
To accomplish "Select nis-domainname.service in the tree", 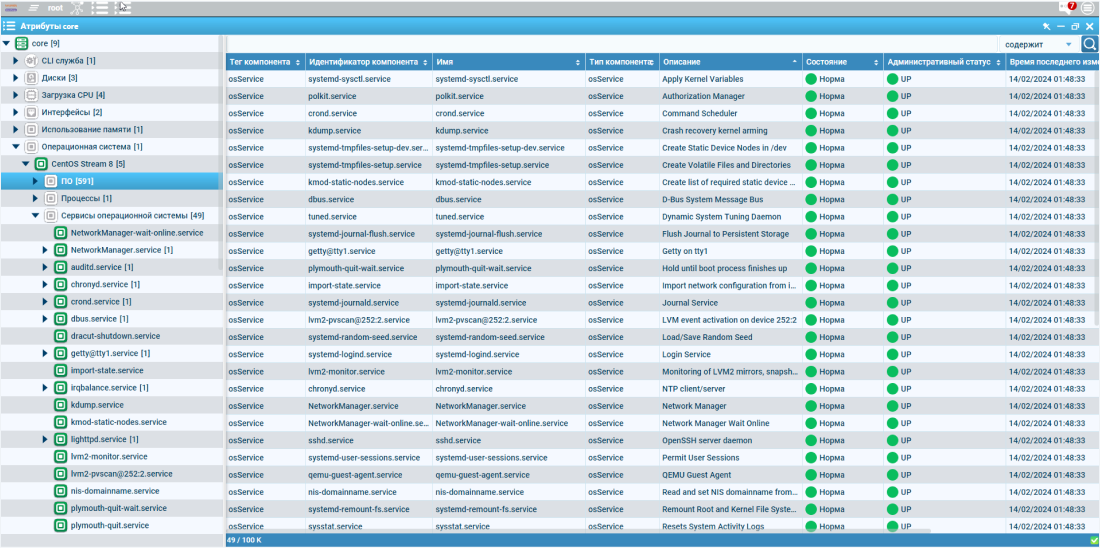I will point(115,491).
